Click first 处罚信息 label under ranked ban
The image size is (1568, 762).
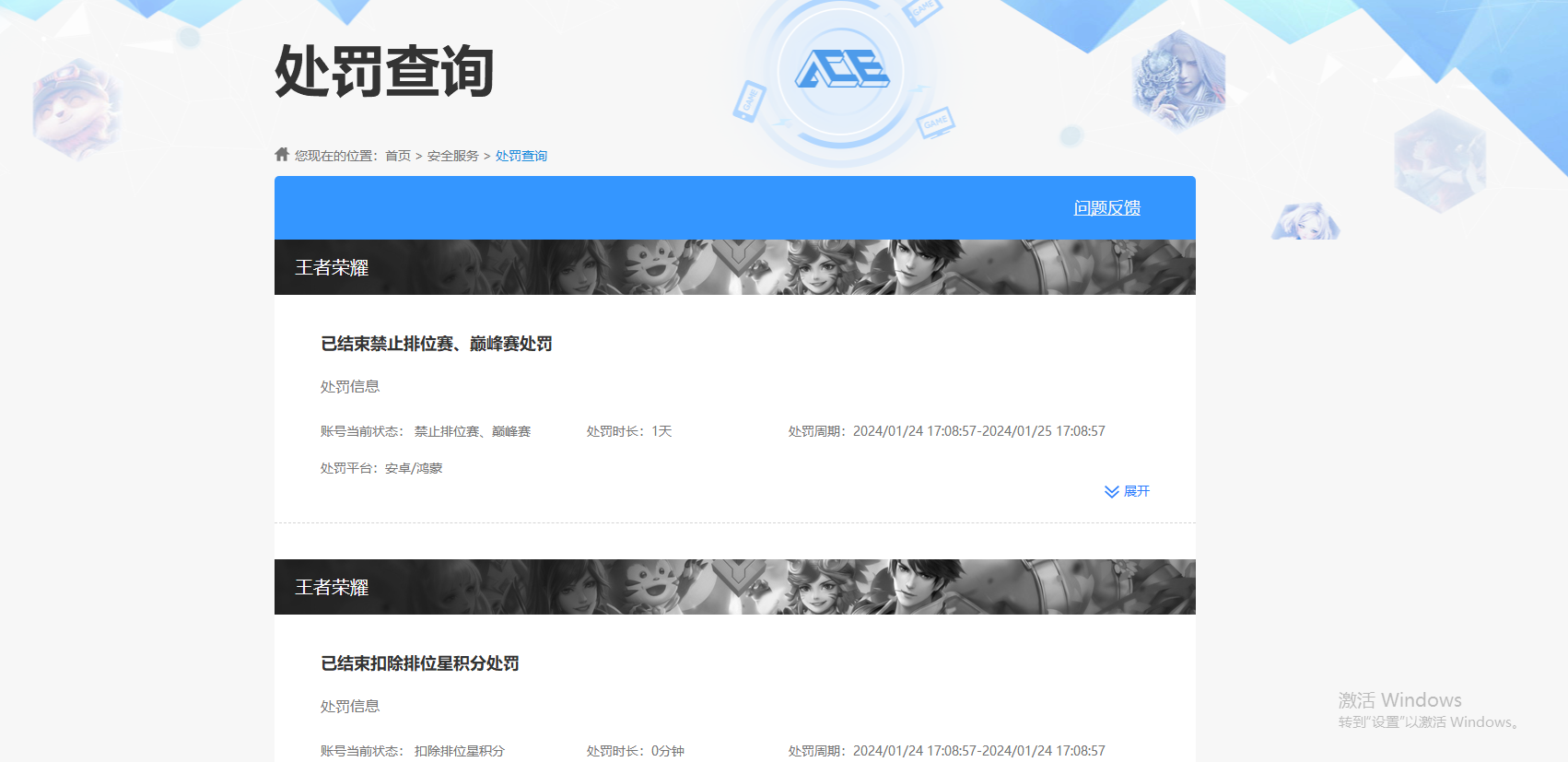(x=350, y=387)
